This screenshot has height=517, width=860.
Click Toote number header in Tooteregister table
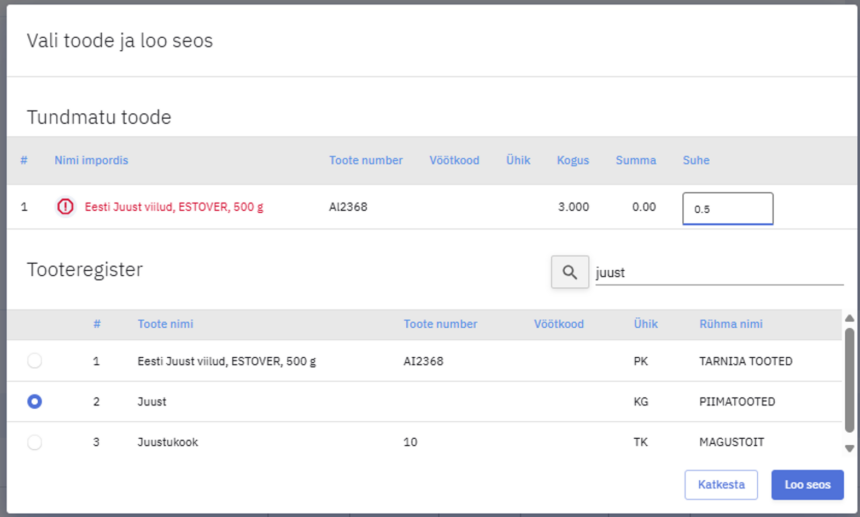coord(440,324)
